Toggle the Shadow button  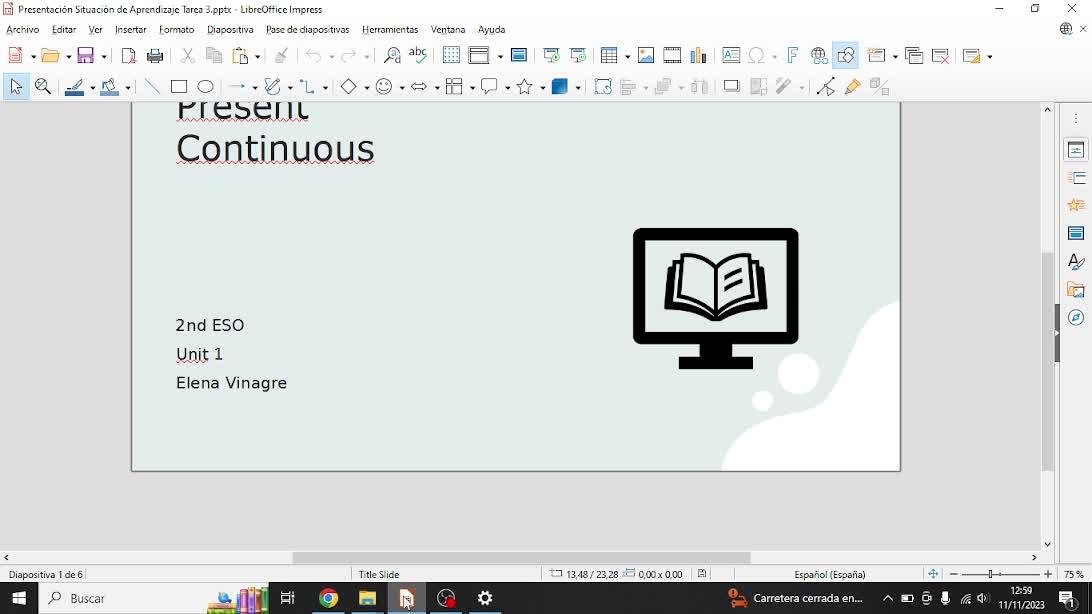pyautogui.click(x=732, y=87)
